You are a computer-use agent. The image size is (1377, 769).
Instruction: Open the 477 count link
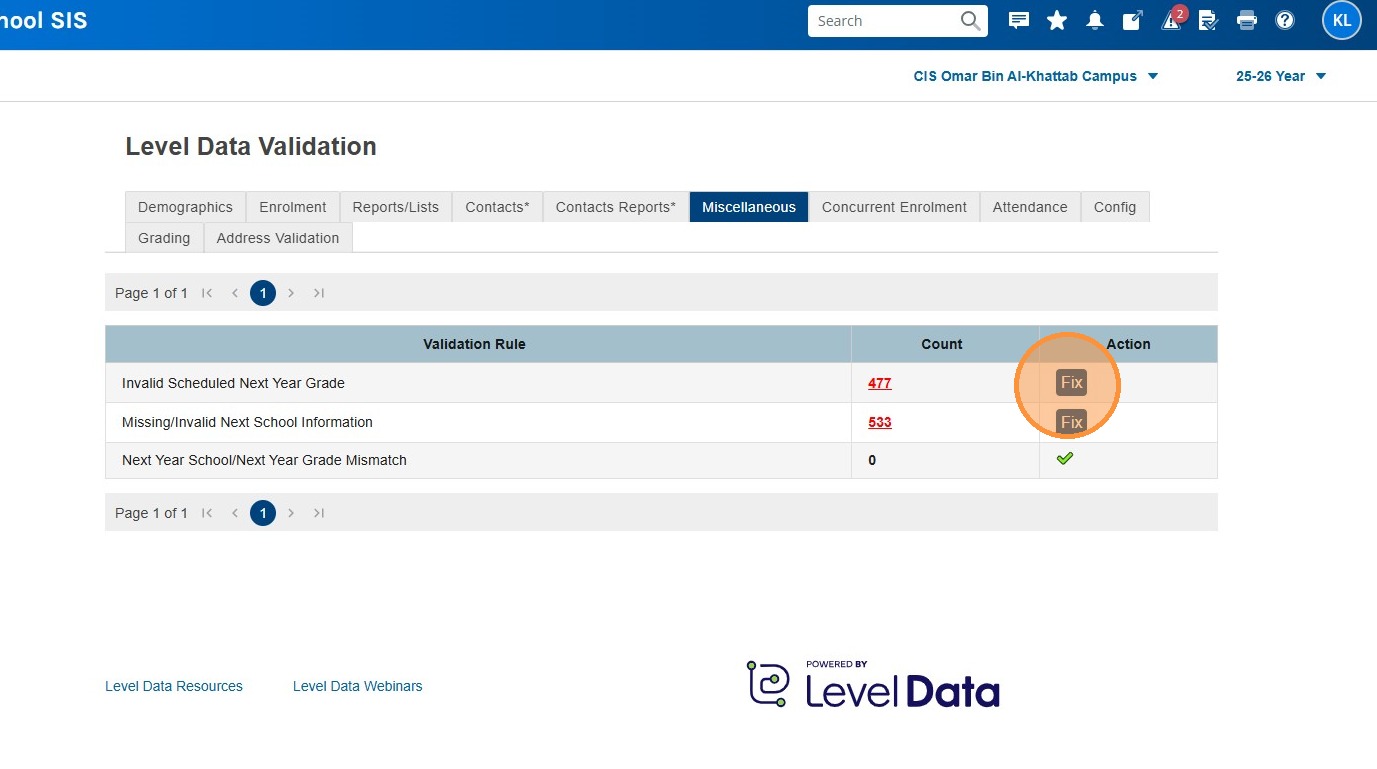coord(879,383)
